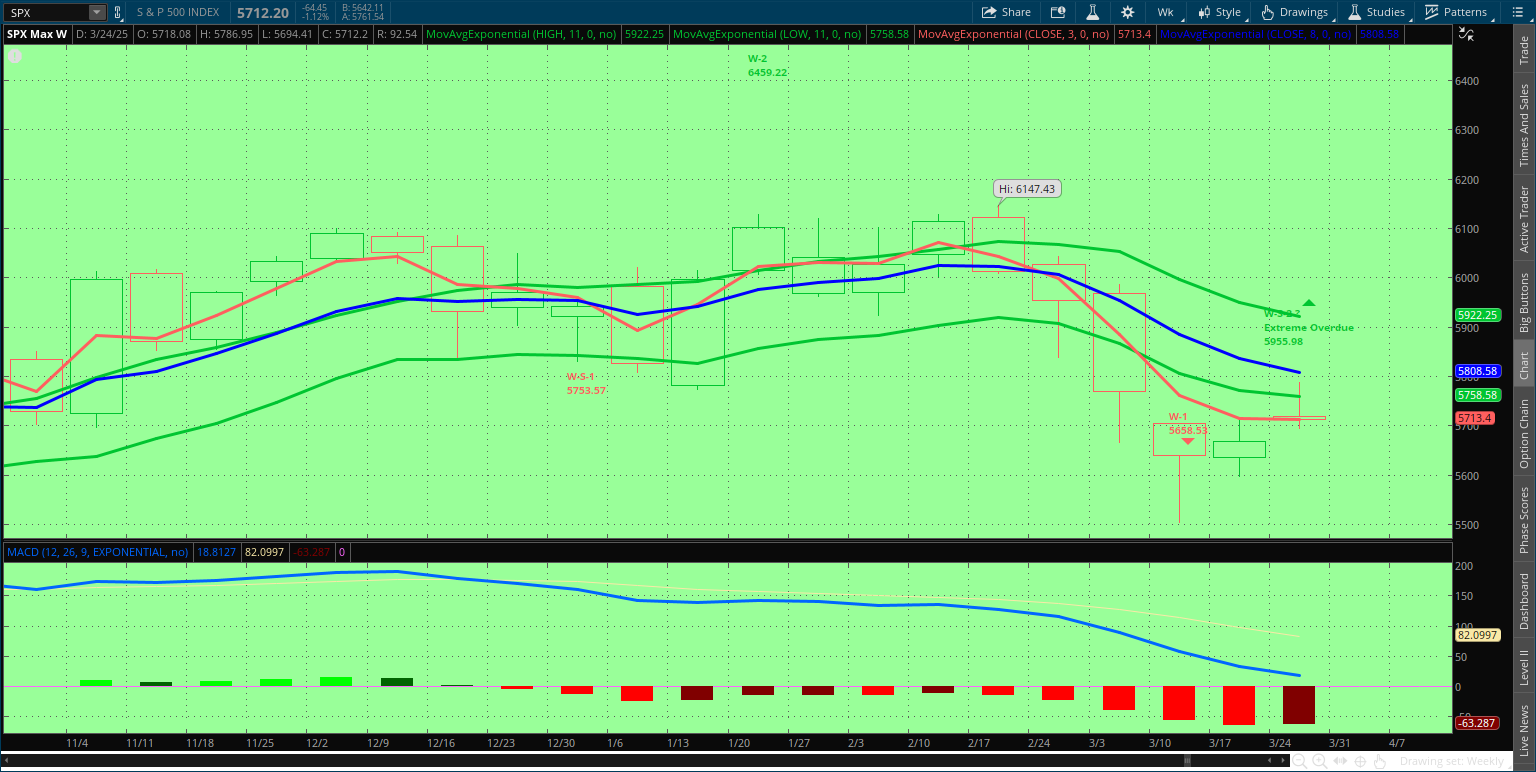Open the SPX symbol dropdown arrow
Screen dimensions: 1536x772
click(96, 12)
